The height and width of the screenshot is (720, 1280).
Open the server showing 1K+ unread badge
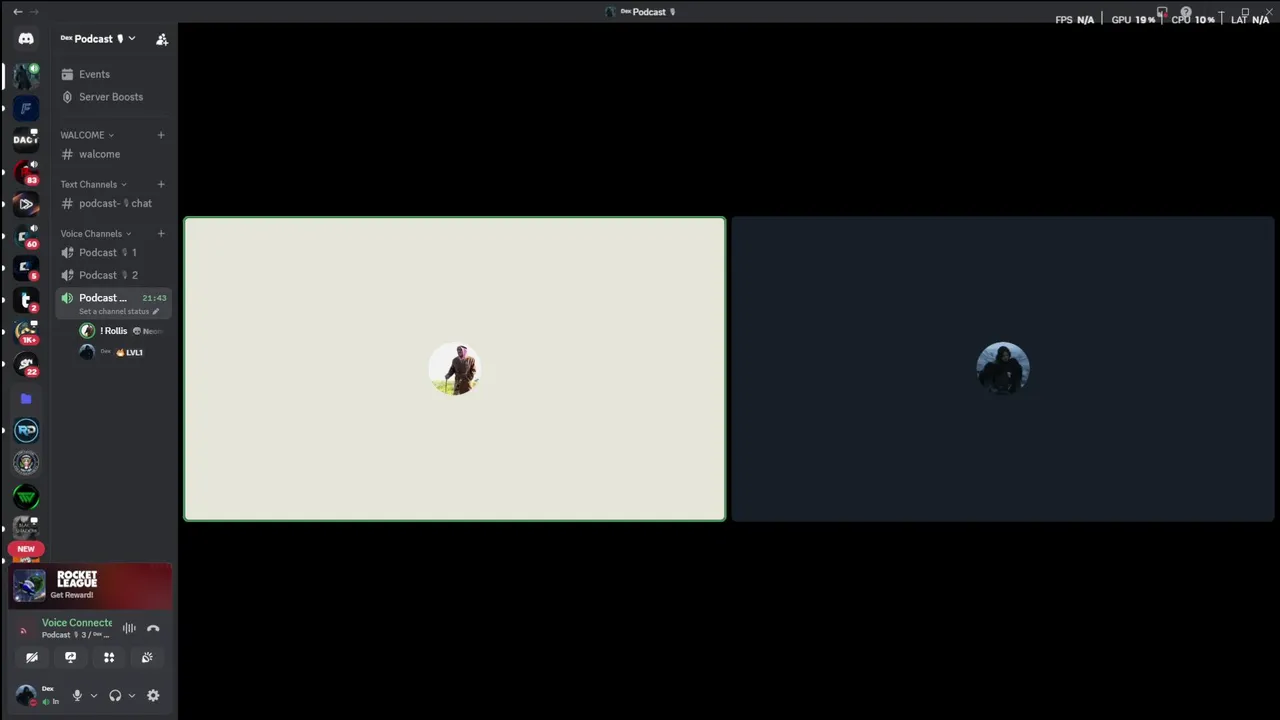pyautogui.click(x=26, y=332)
